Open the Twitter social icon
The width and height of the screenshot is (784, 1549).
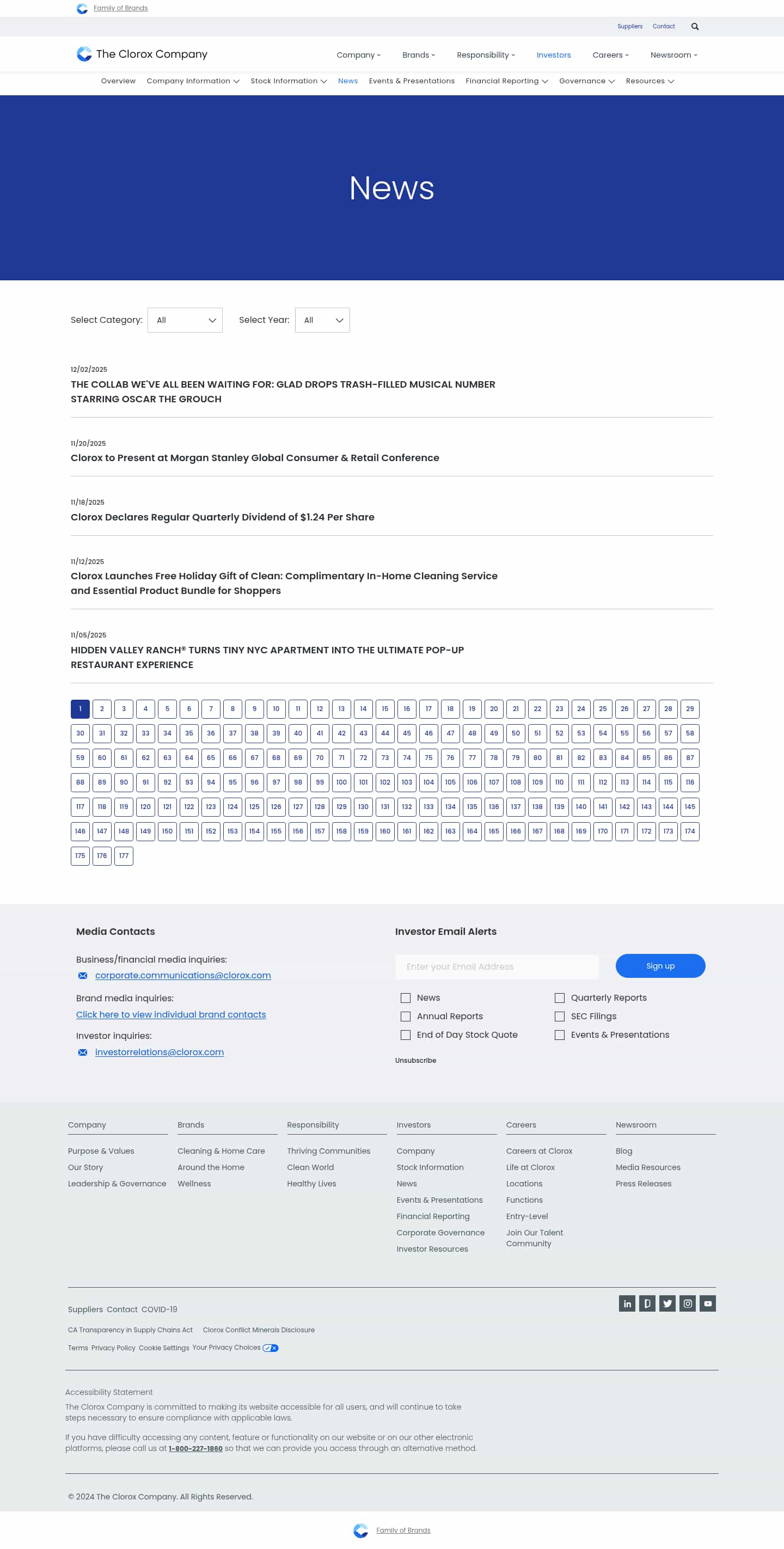point(667,1303)
